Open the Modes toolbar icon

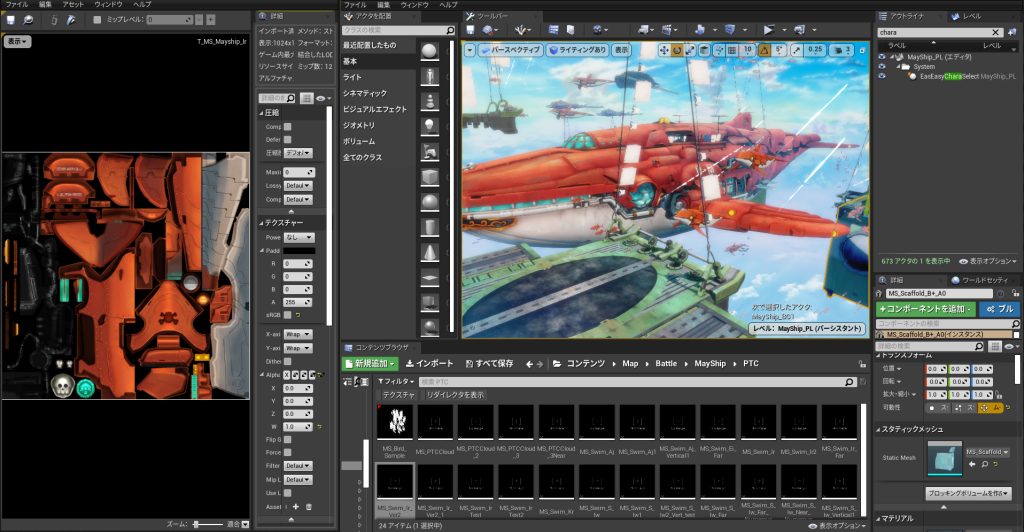tap(520, 29)
